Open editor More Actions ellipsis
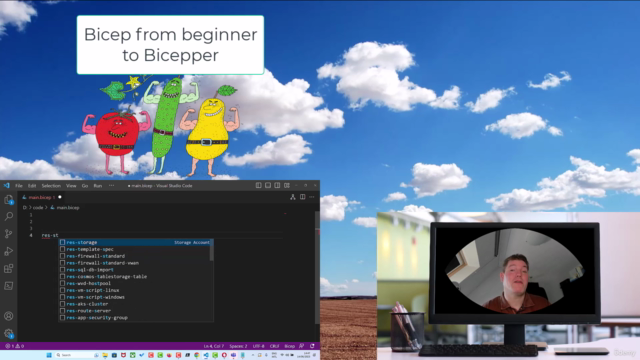 [312, 197]
